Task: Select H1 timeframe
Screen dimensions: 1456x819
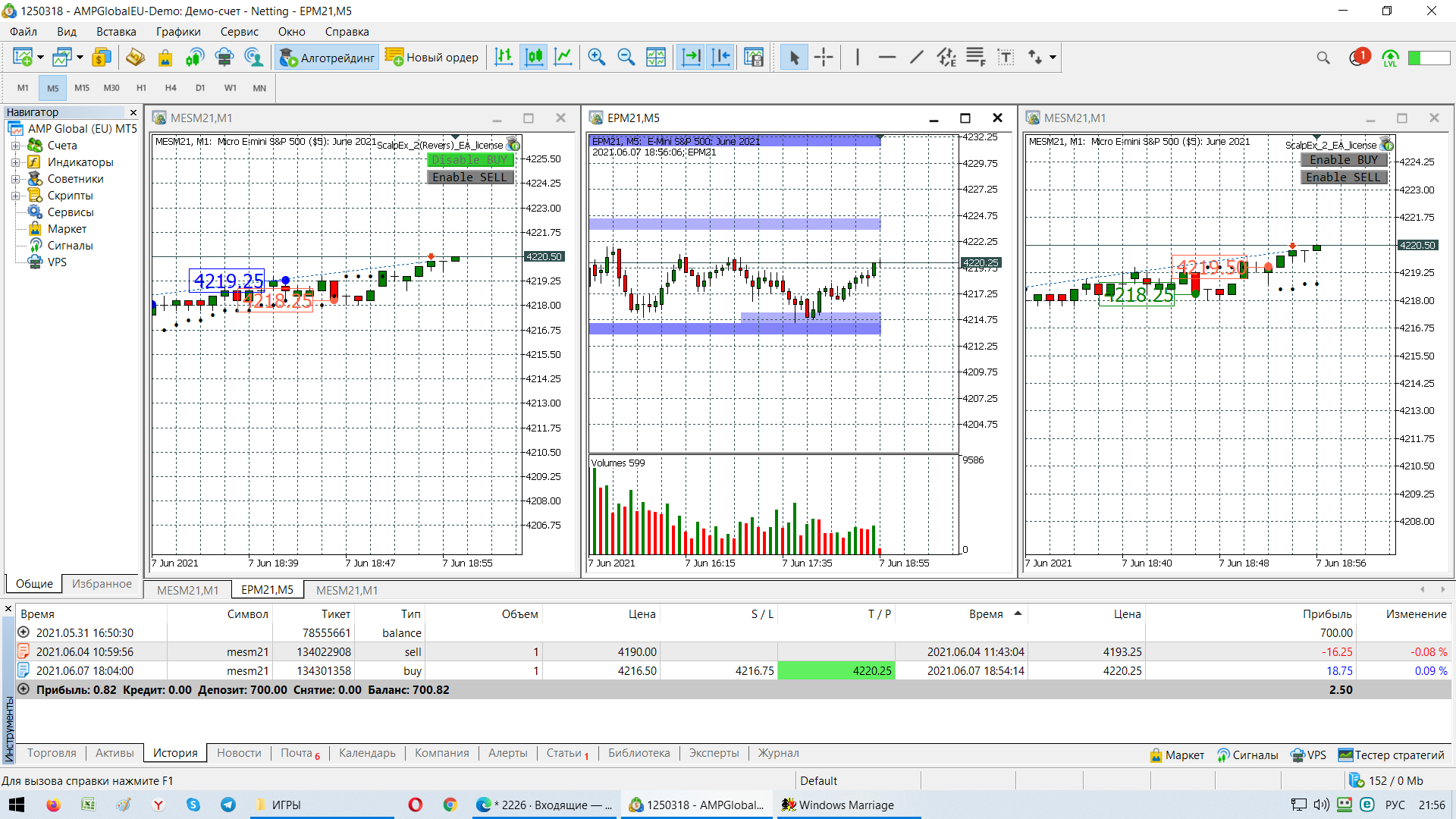Action: pos(141,88)
